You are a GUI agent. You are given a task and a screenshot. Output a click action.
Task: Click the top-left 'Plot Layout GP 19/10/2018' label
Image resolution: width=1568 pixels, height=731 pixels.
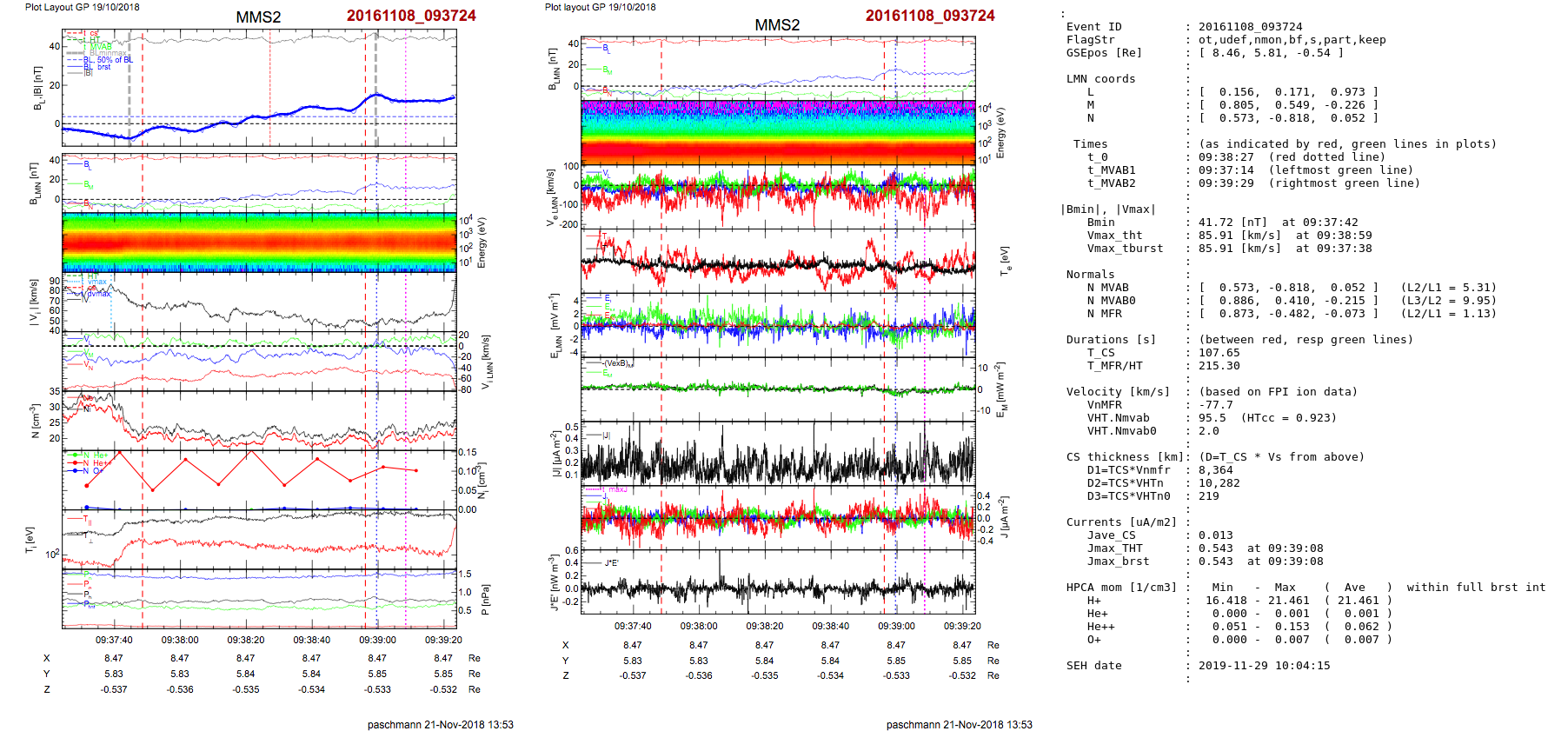pos(82,7)
